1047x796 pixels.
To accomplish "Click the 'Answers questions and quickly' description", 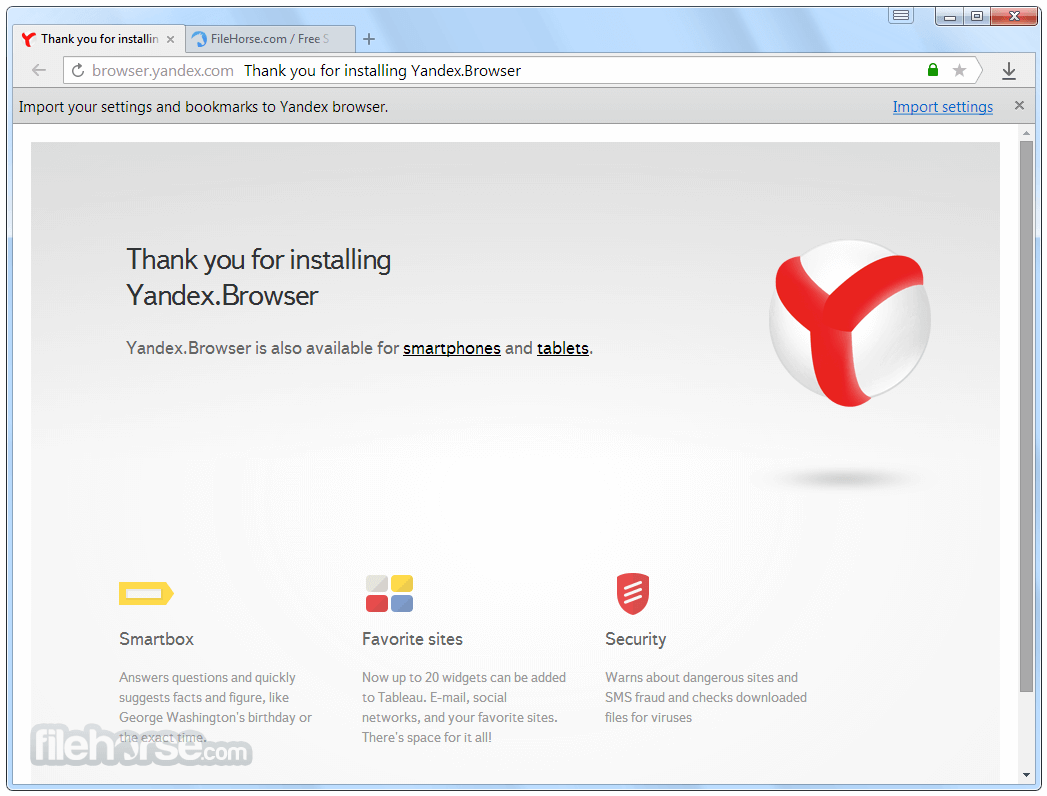I will pyautogui.click(x=215, y=707).
